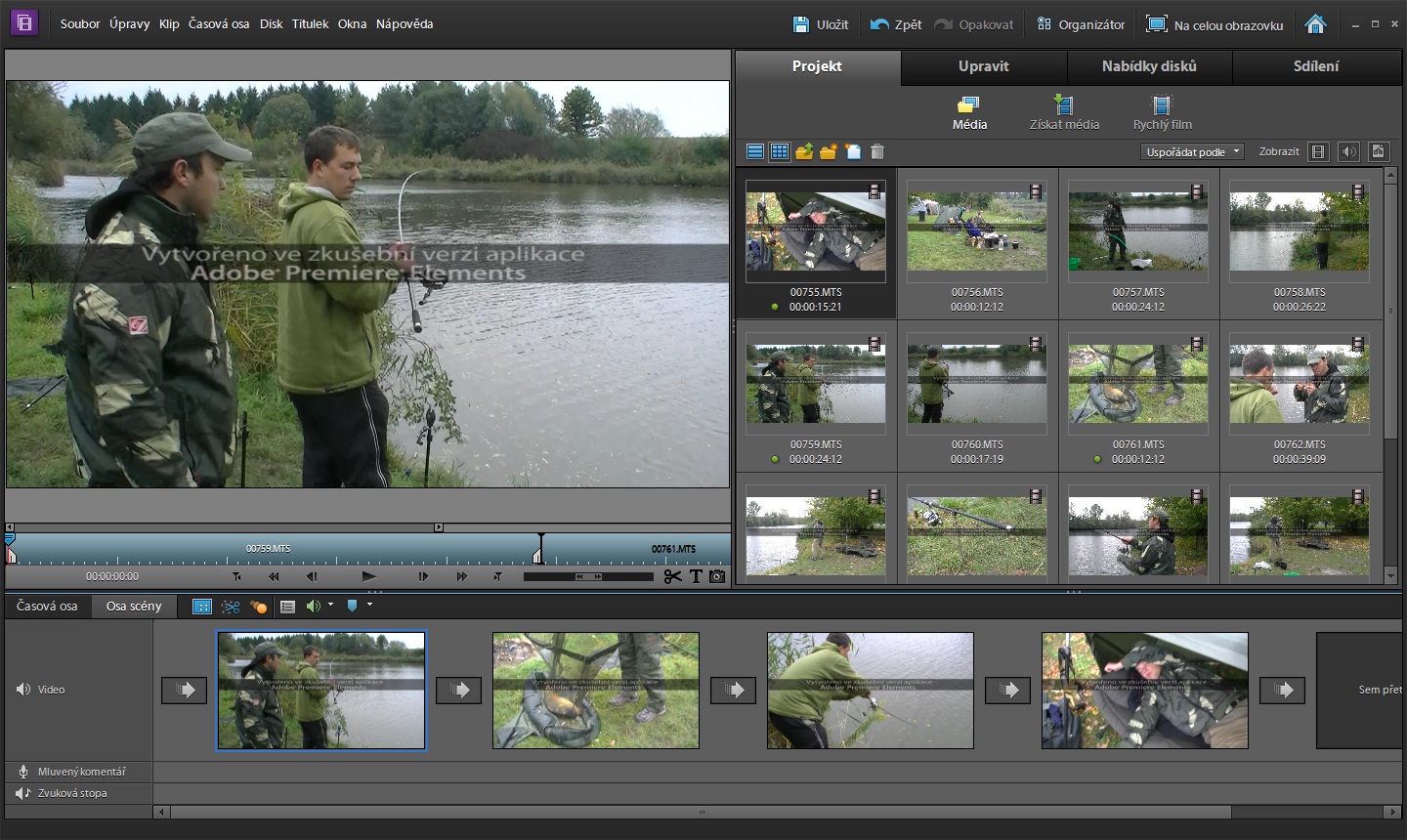This screenshot has width=1407, height=840.
Task: Click the transition arrow before the first scene
Action: [x=184, y=690]
